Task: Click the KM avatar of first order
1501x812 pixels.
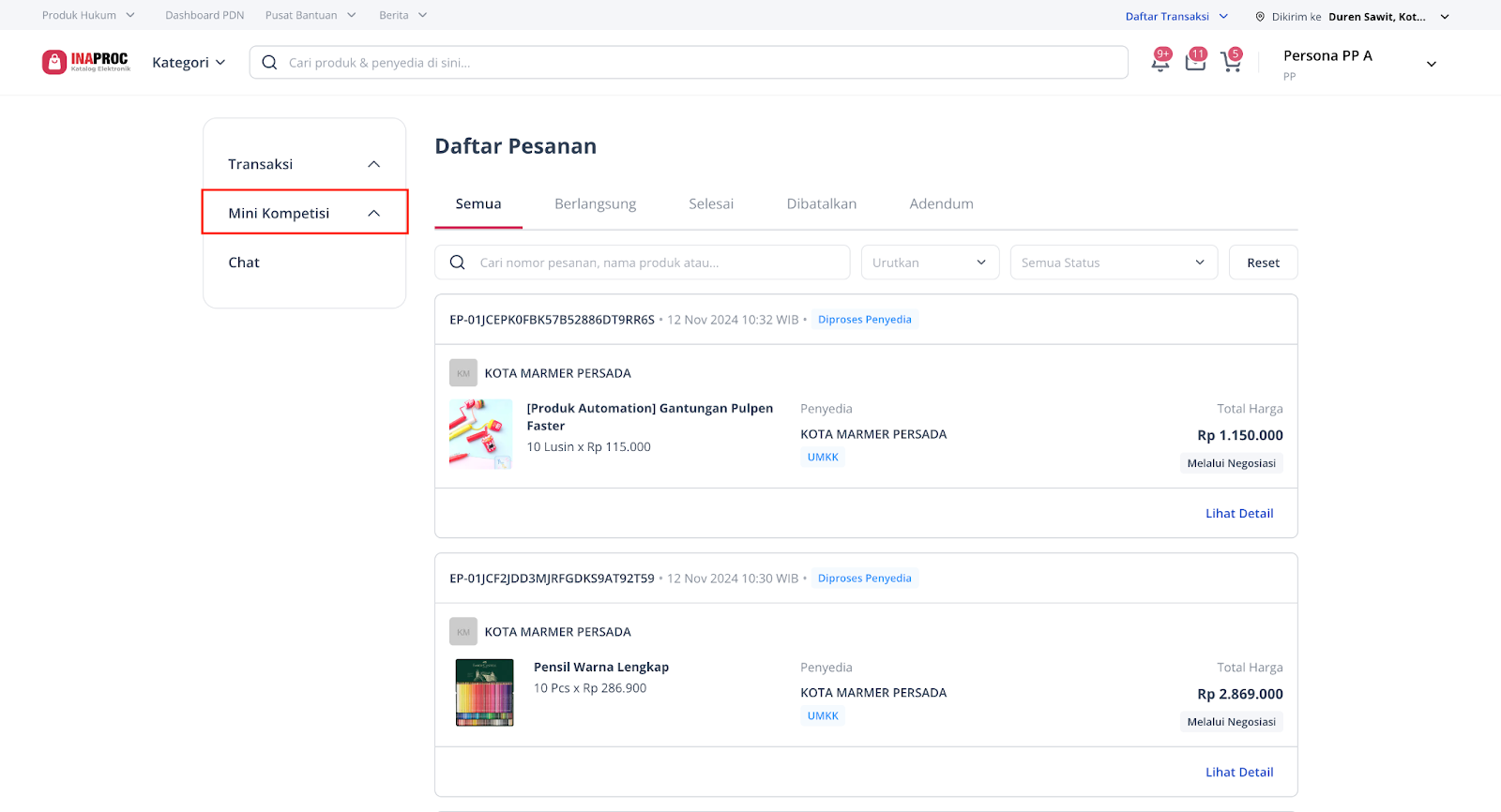Action: (x=463, y=373)
